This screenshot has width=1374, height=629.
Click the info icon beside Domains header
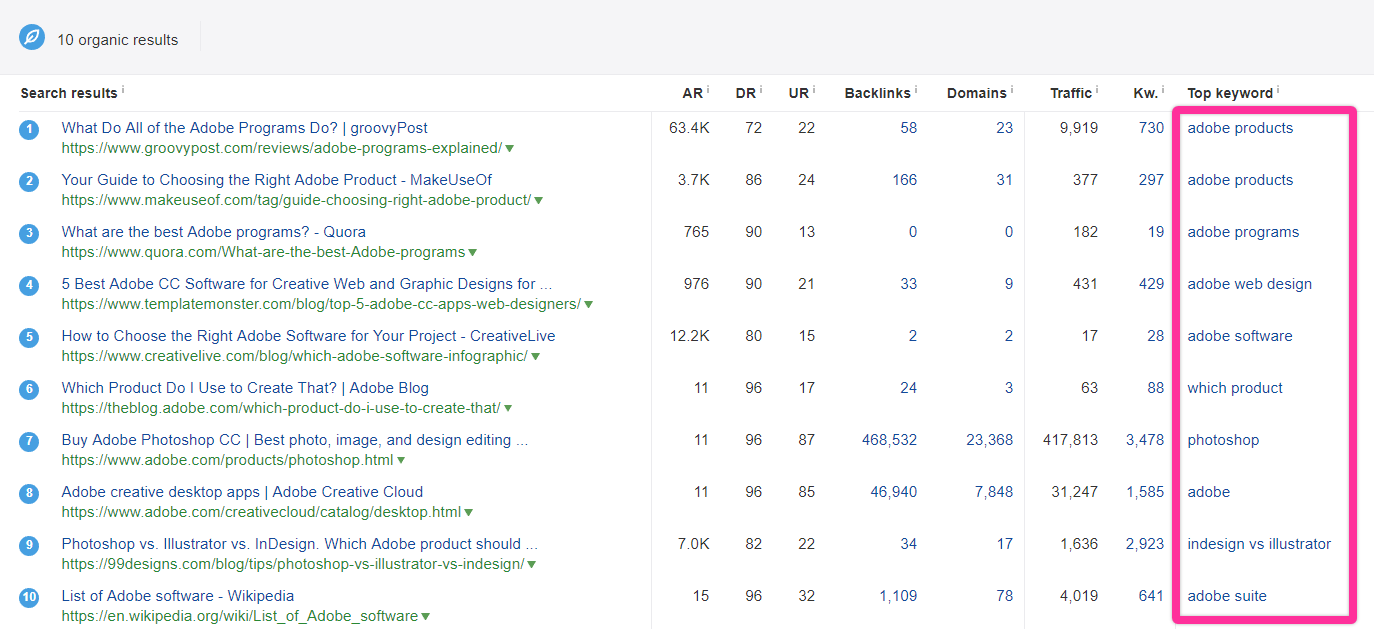1011,90
